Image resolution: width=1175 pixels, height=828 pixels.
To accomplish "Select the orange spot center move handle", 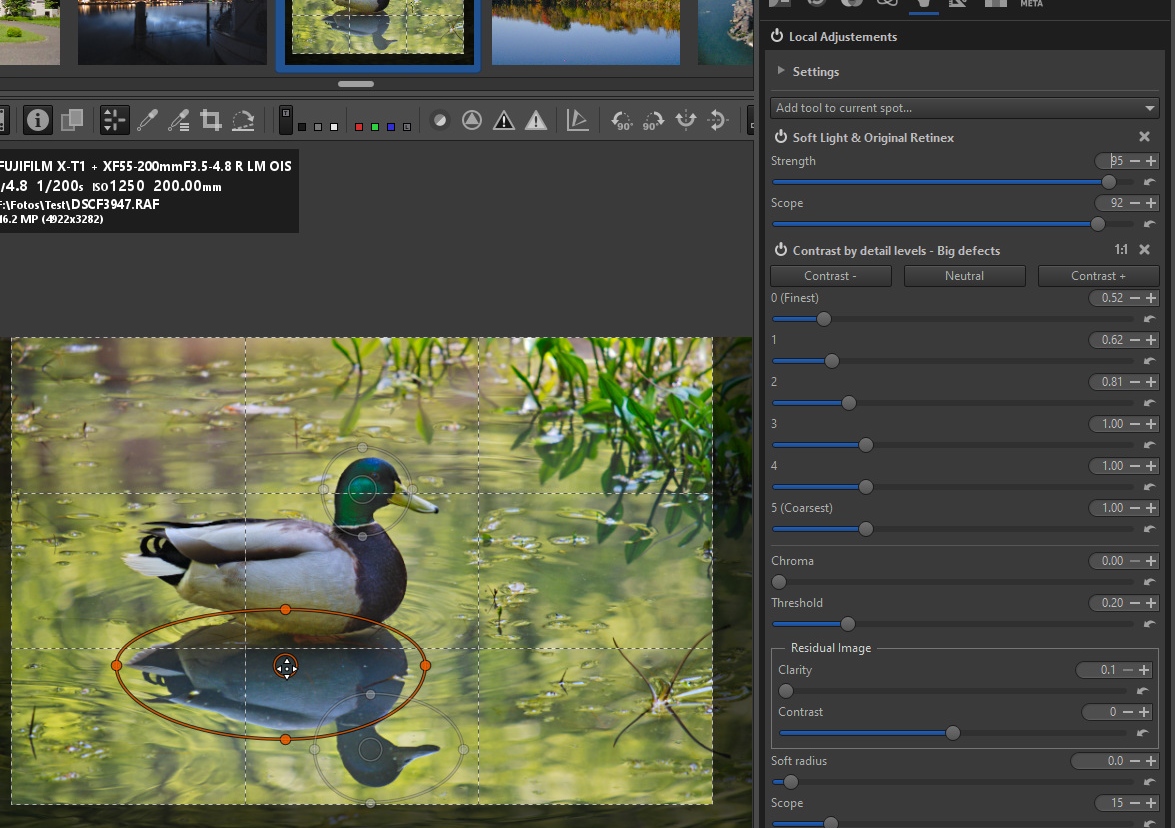I will [x=286, y=666].
